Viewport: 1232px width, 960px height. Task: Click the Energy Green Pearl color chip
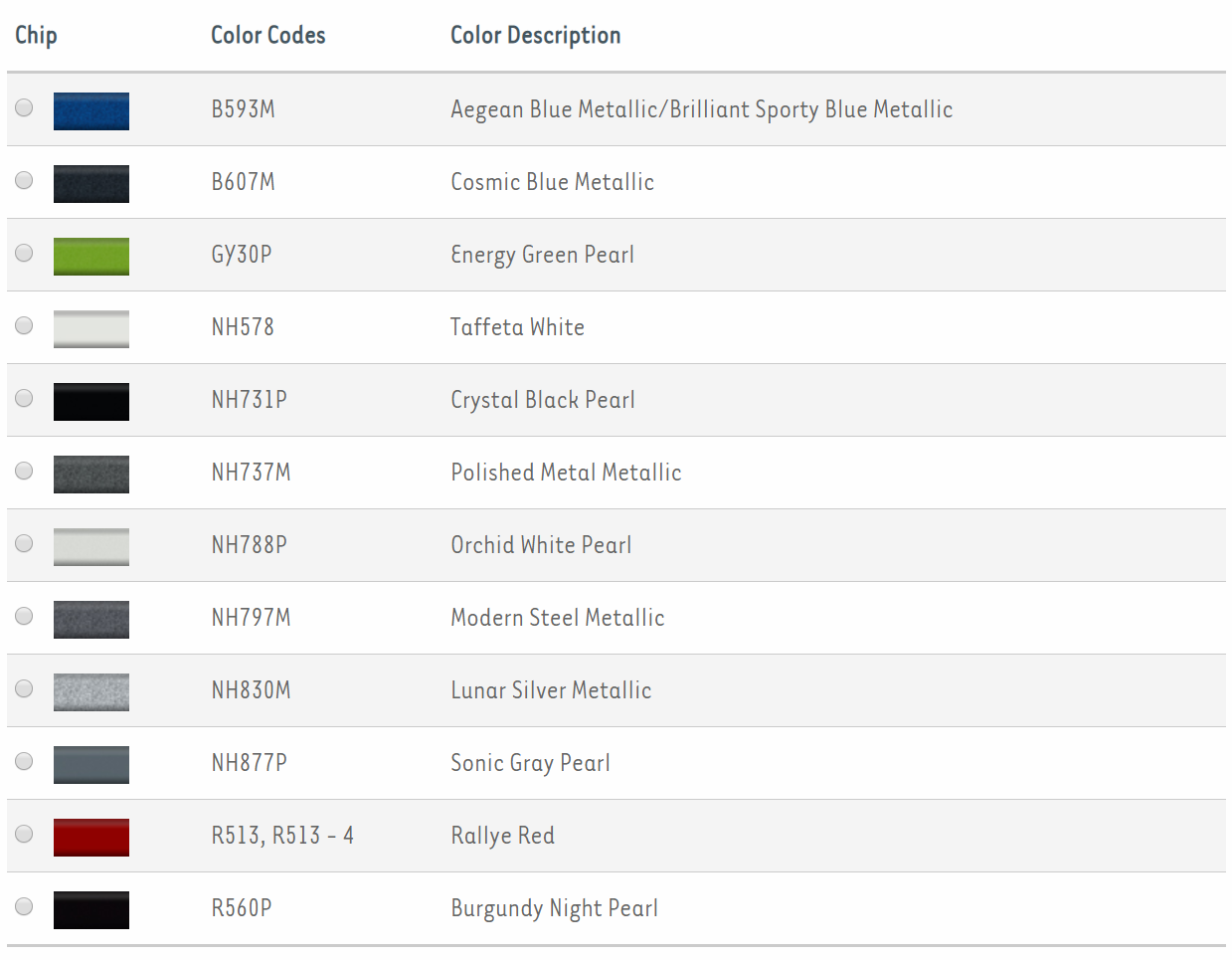click(x=91, y=256)
